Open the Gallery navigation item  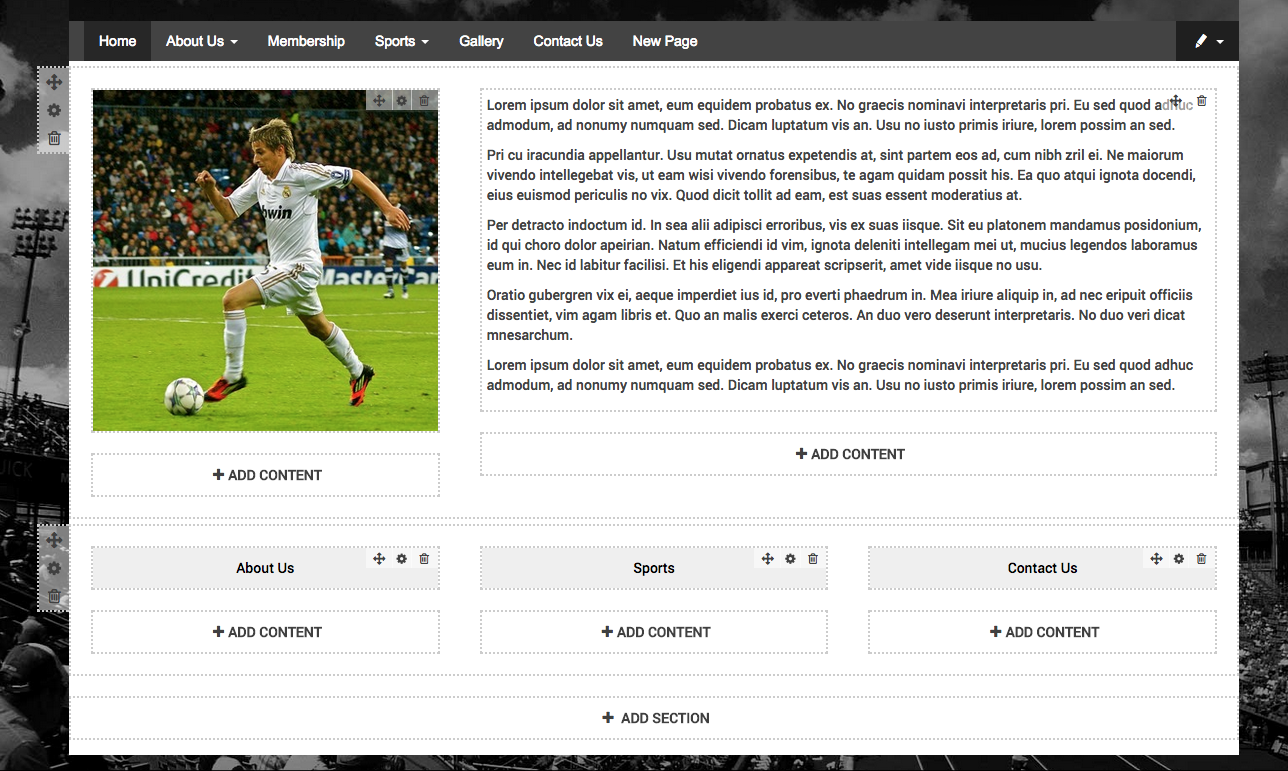click(481, 41)
